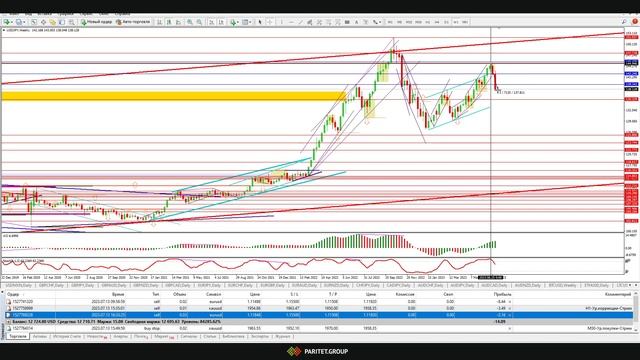Switch timeframe to W1

pos(456,22)
